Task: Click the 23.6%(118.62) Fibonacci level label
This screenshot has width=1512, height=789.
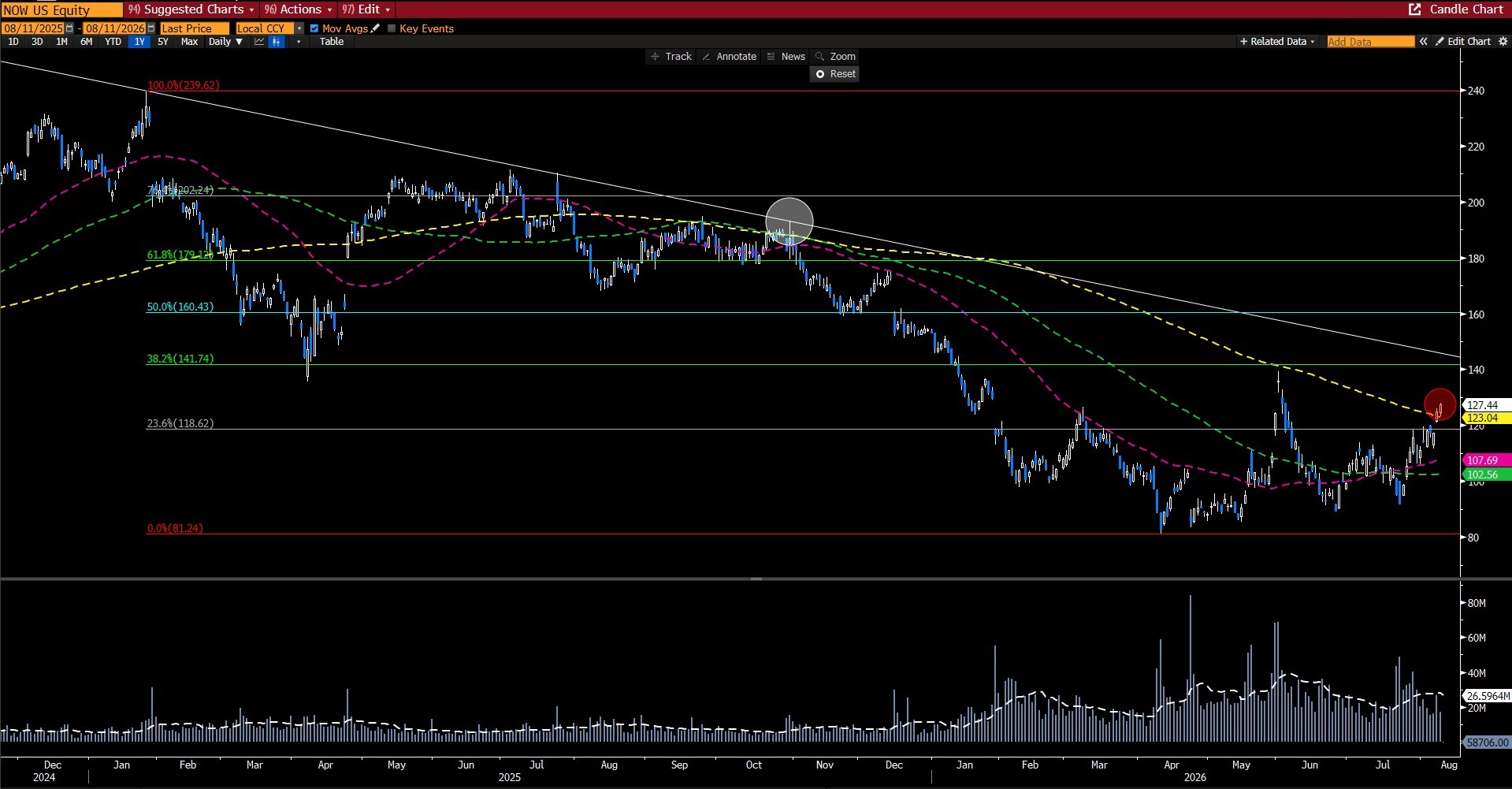Action: tap(180, 424)
